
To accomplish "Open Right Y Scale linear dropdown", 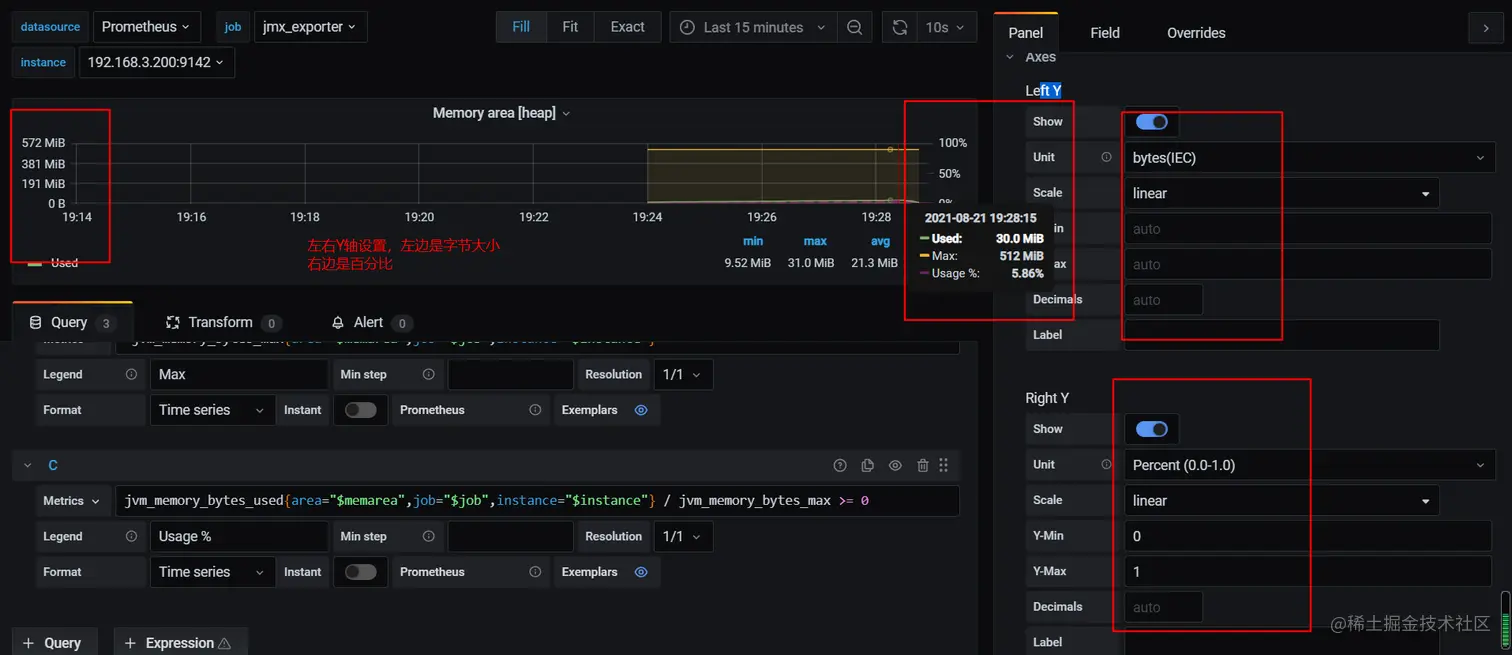I will tap(1281, 500).
